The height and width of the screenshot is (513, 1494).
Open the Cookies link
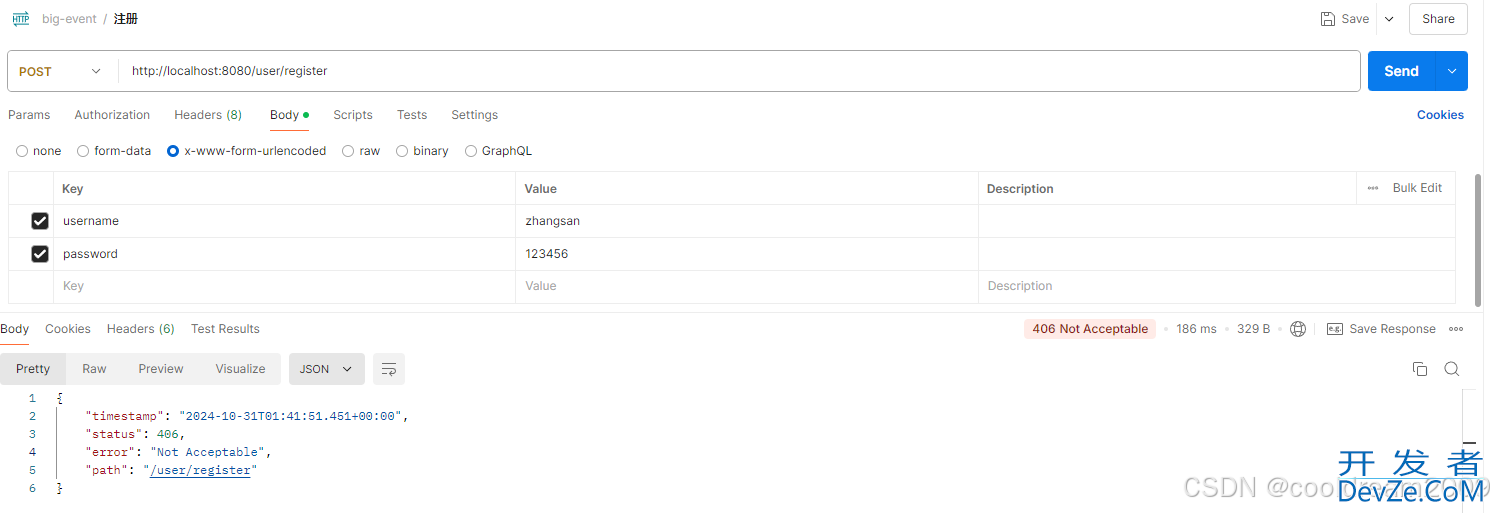(1440, 115)
